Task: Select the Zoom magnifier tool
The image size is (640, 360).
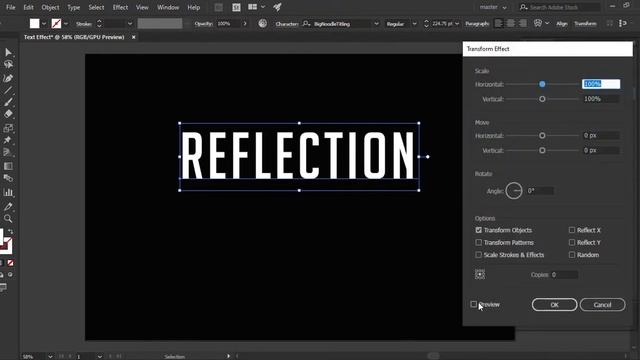Action: click(8, 219)
